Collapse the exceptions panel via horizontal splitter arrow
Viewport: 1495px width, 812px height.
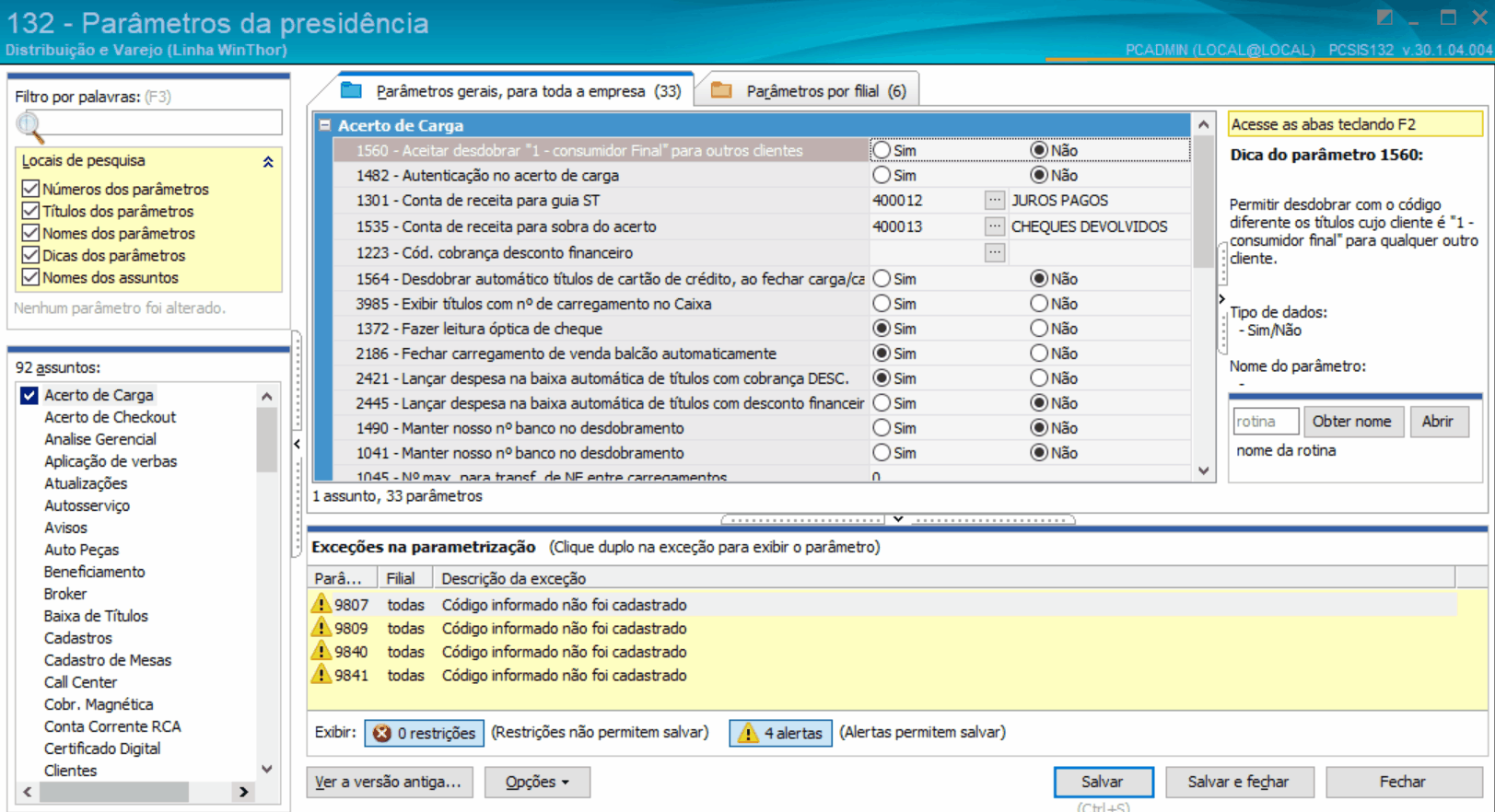(898, 519)
